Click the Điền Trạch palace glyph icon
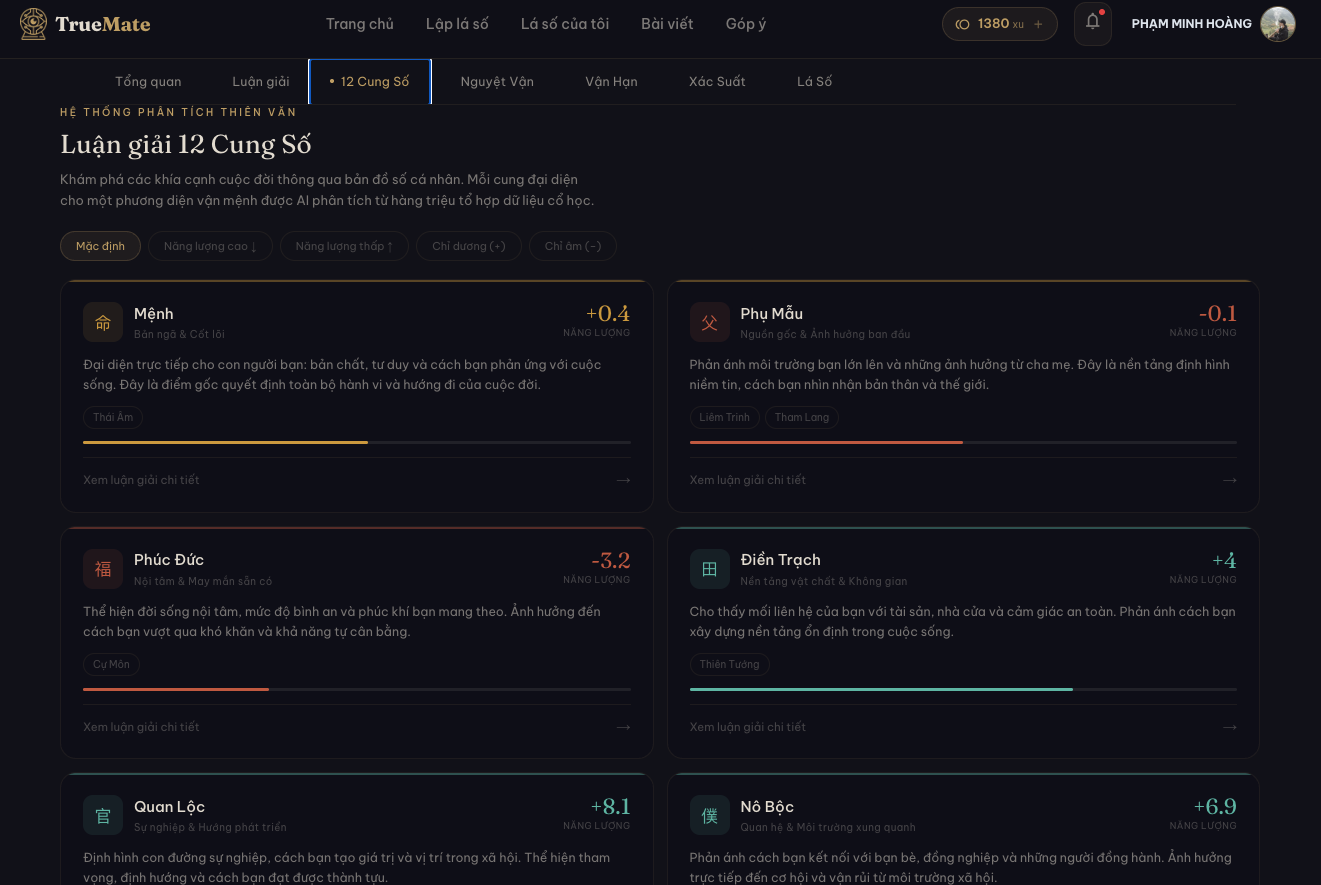The width and height of the screenshot is (1321, 885). pyautogui.click(x=709, y=569)
